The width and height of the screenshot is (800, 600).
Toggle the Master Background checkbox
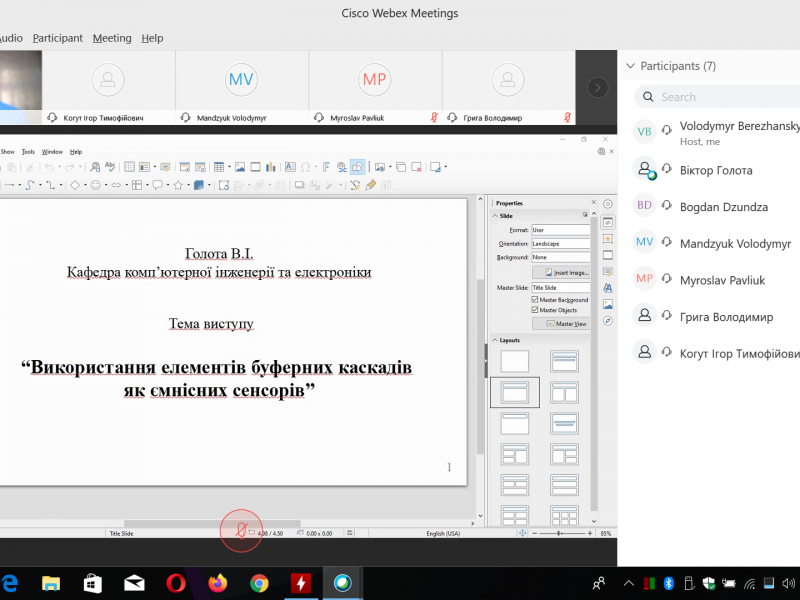(x=536, y=300)
